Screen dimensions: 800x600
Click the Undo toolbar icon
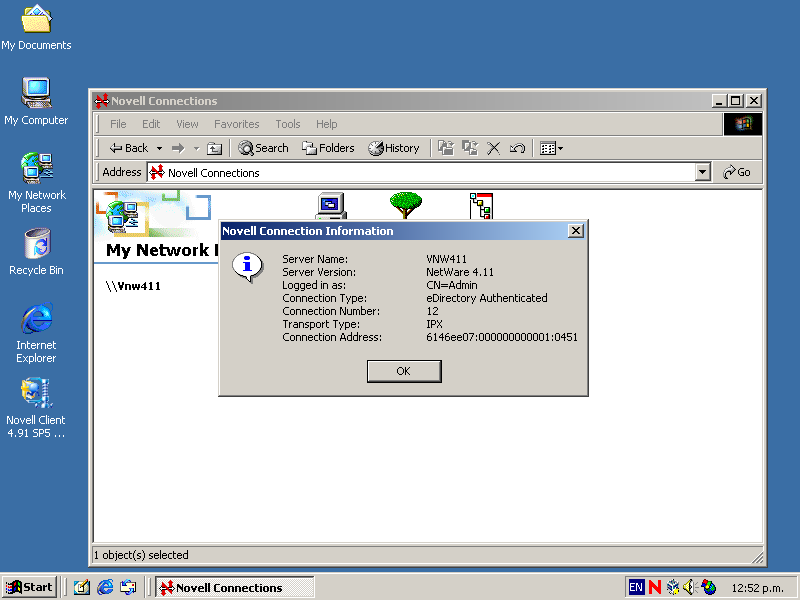click(517, 148)
